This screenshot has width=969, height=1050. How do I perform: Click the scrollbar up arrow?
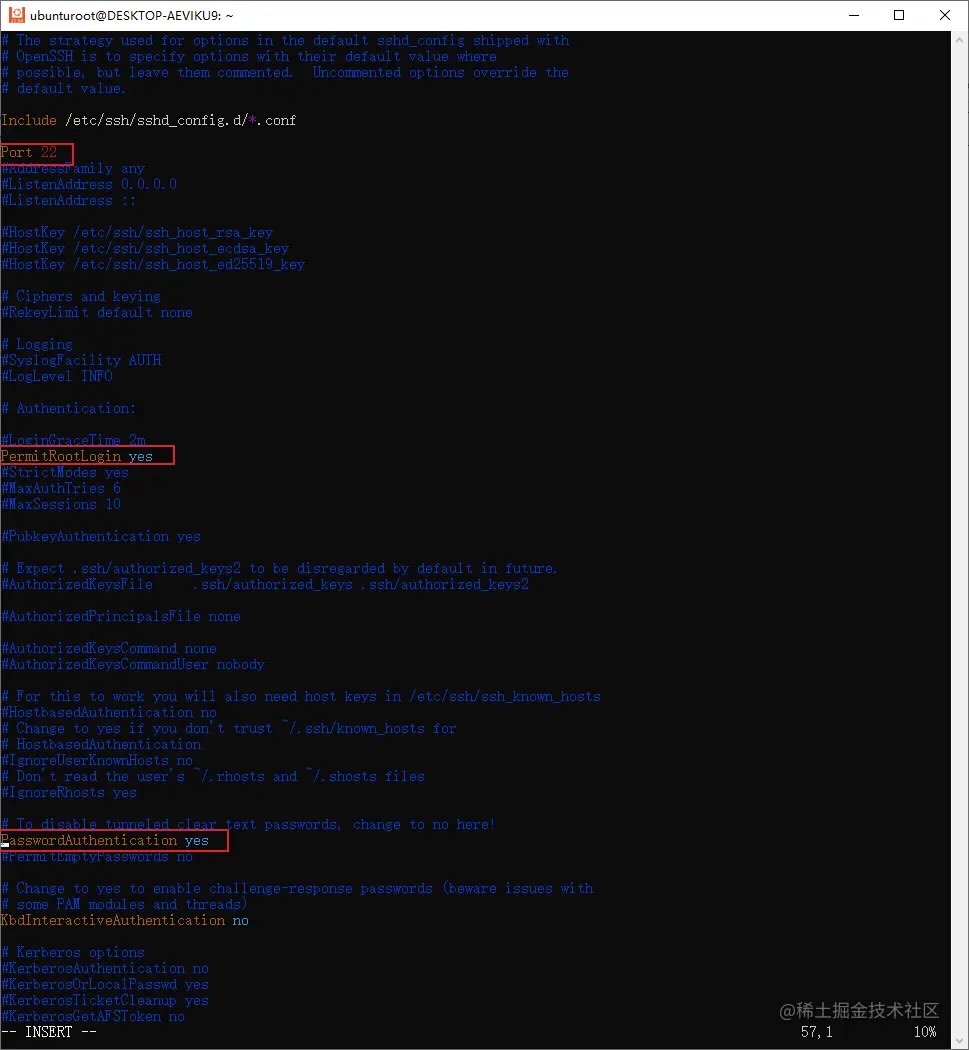click(959, 39)
